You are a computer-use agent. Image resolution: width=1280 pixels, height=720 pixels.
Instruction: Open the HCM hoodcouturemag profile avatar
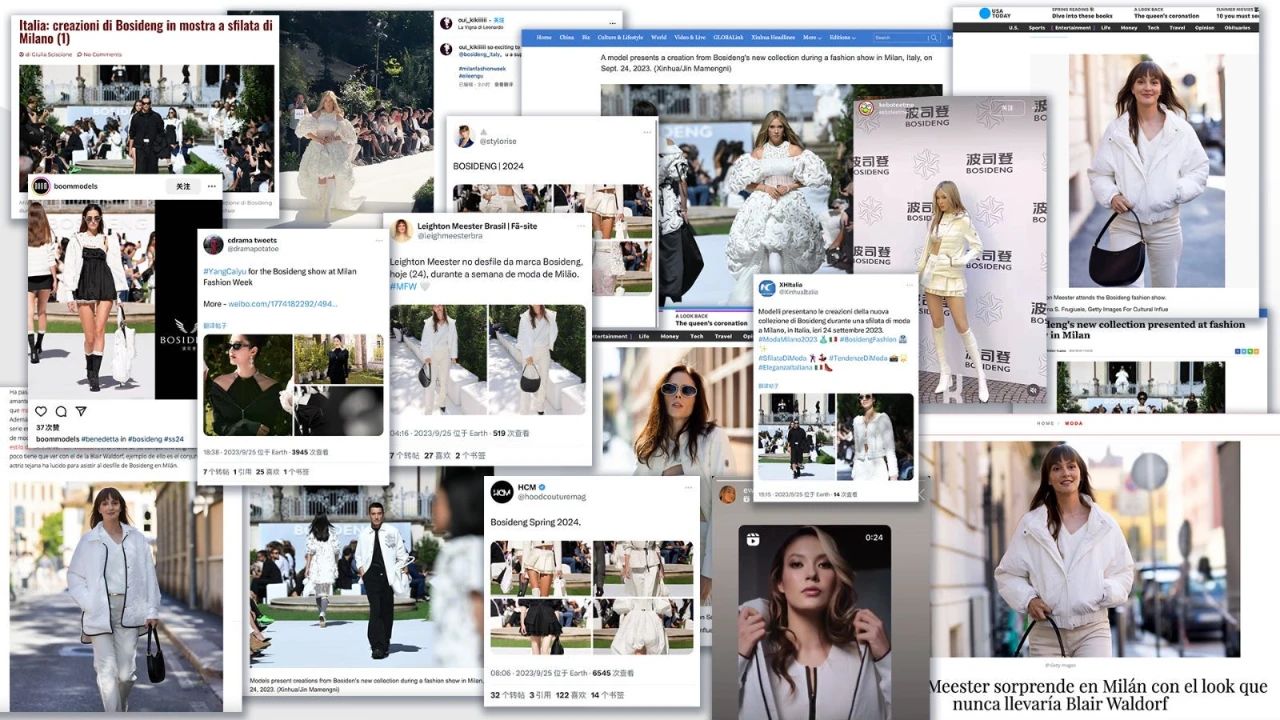pos(502,492)
